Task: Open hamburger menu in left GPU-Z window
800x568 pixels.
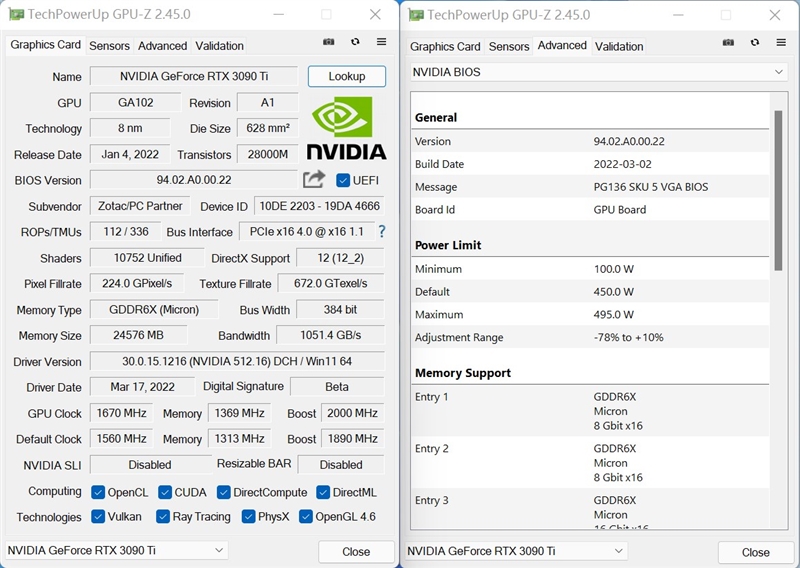Action: pyautogui.click(x=382, y=42)
